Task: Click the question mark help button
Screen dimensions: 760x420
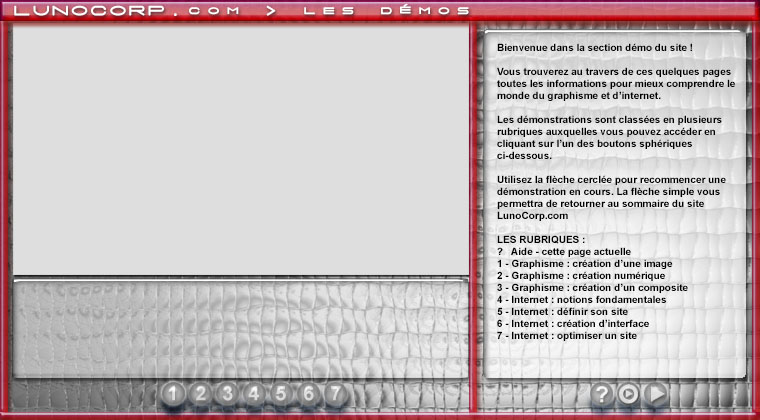Action: tap(602, 394)
